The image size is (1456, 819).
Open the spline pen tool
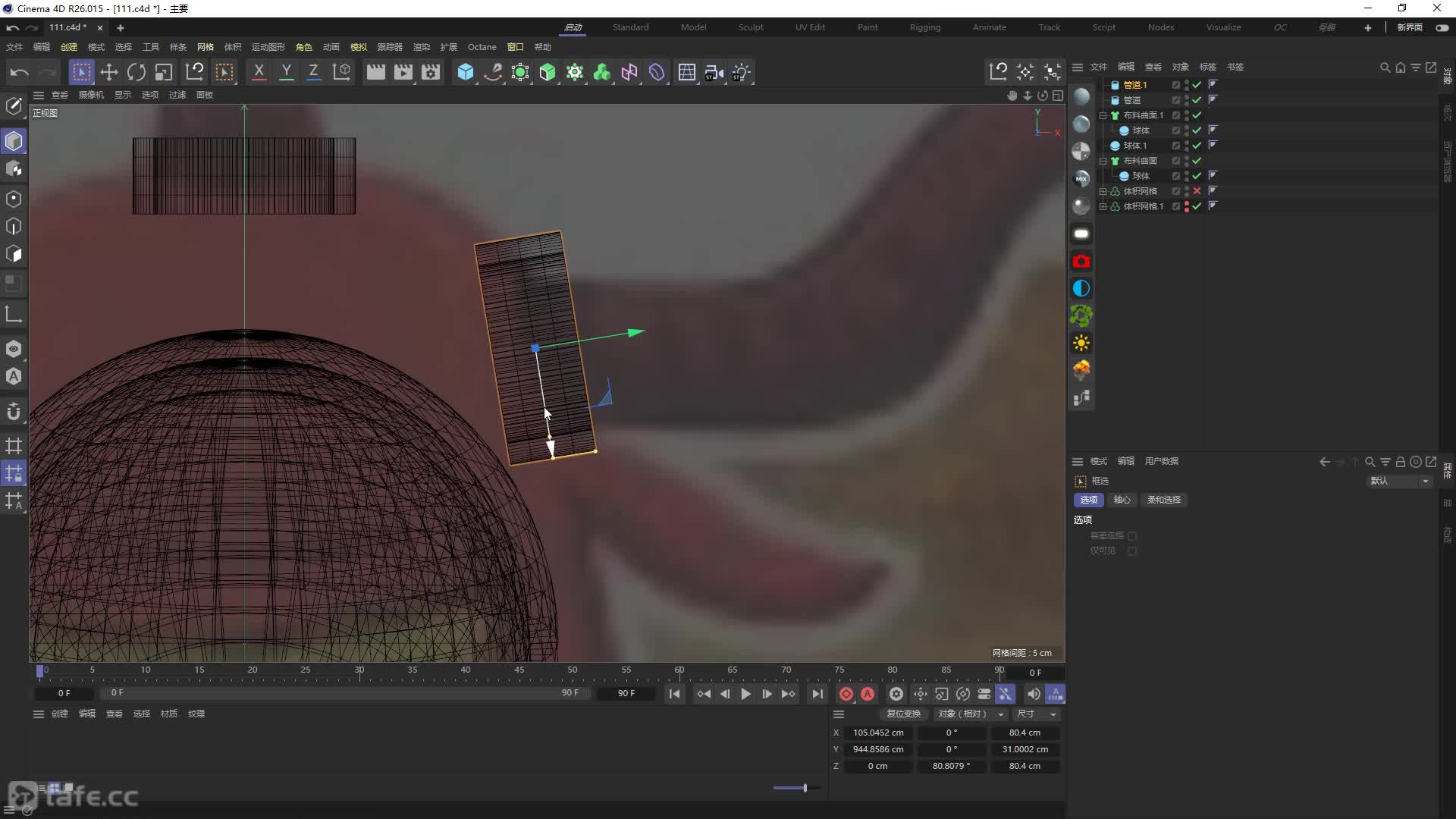pyautogui.click(x=493, y=72)
